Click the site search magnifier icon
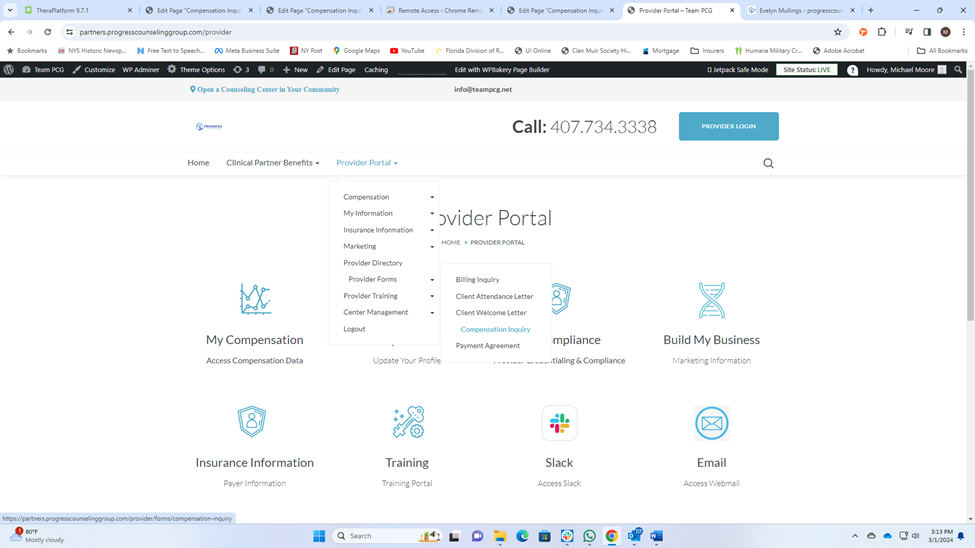This screenshot has height=548, width=975. coord(768,163)
